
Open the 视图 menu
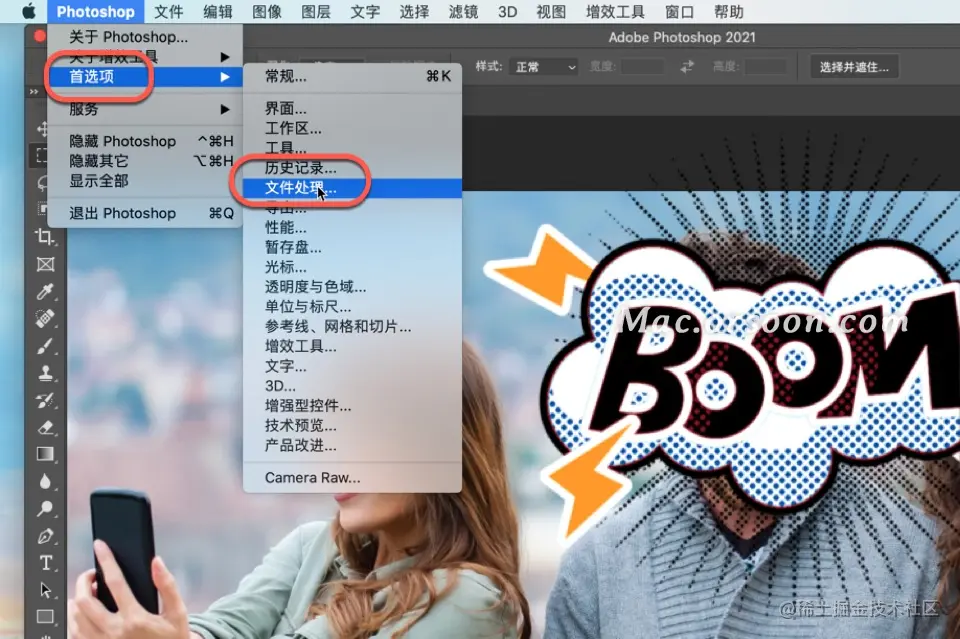pos(551,12)
